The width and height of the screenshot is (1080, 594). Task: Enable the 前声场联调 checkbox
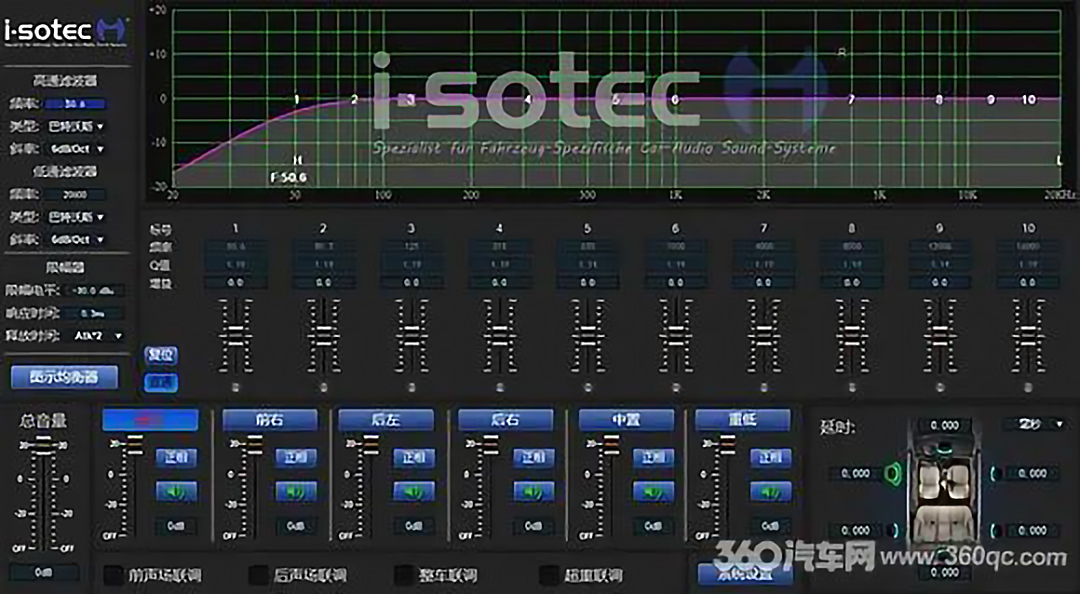coord(114,575)
